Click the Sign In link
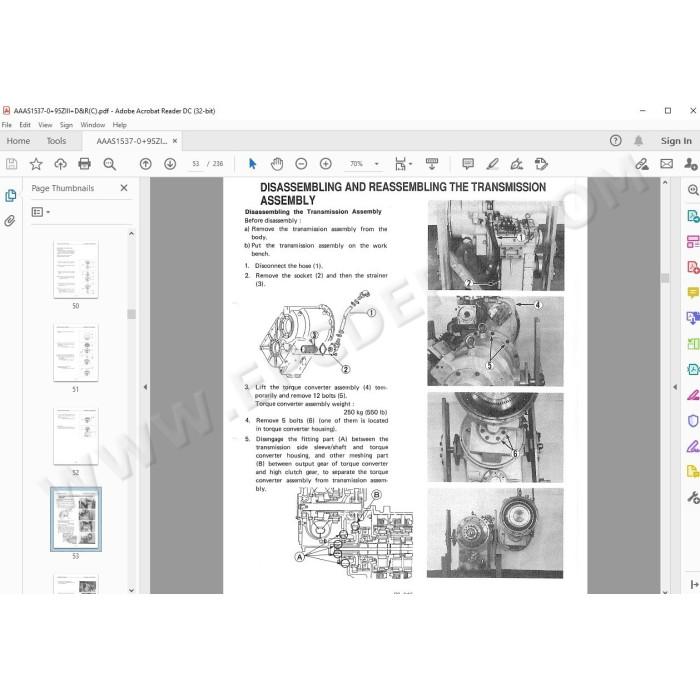 [x=676, y=141]
